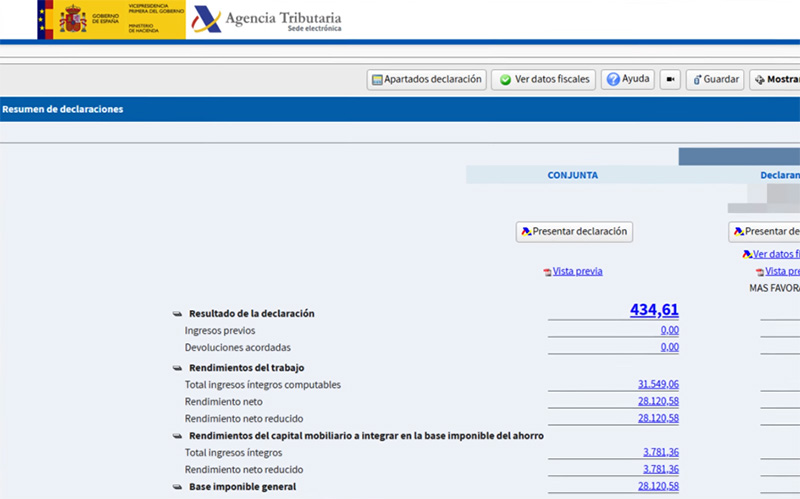Open result amount 434,61

pyautogui.click(x=654, y=310)
